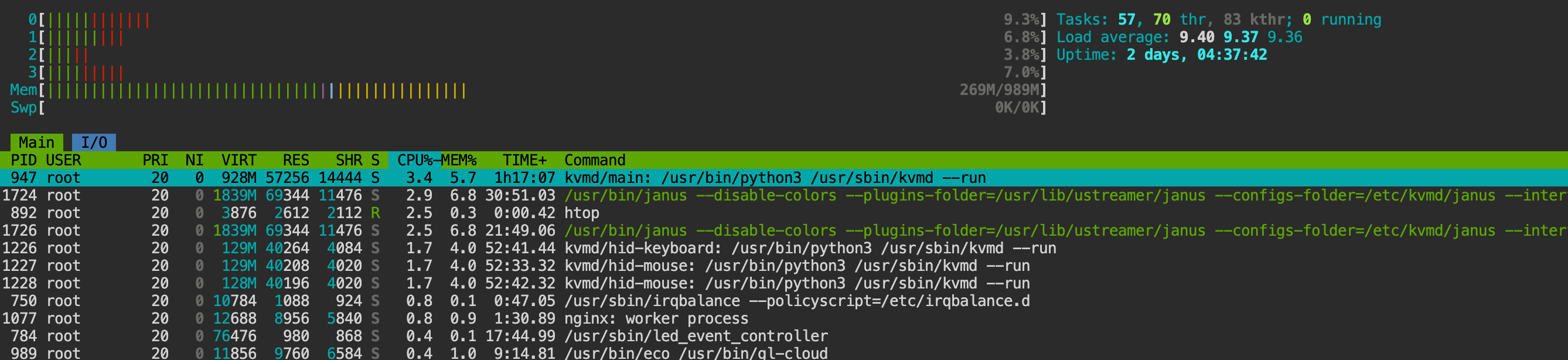Click the Tasks summary line
This screenshot has width=1568, height=360.
[1219, 19]
